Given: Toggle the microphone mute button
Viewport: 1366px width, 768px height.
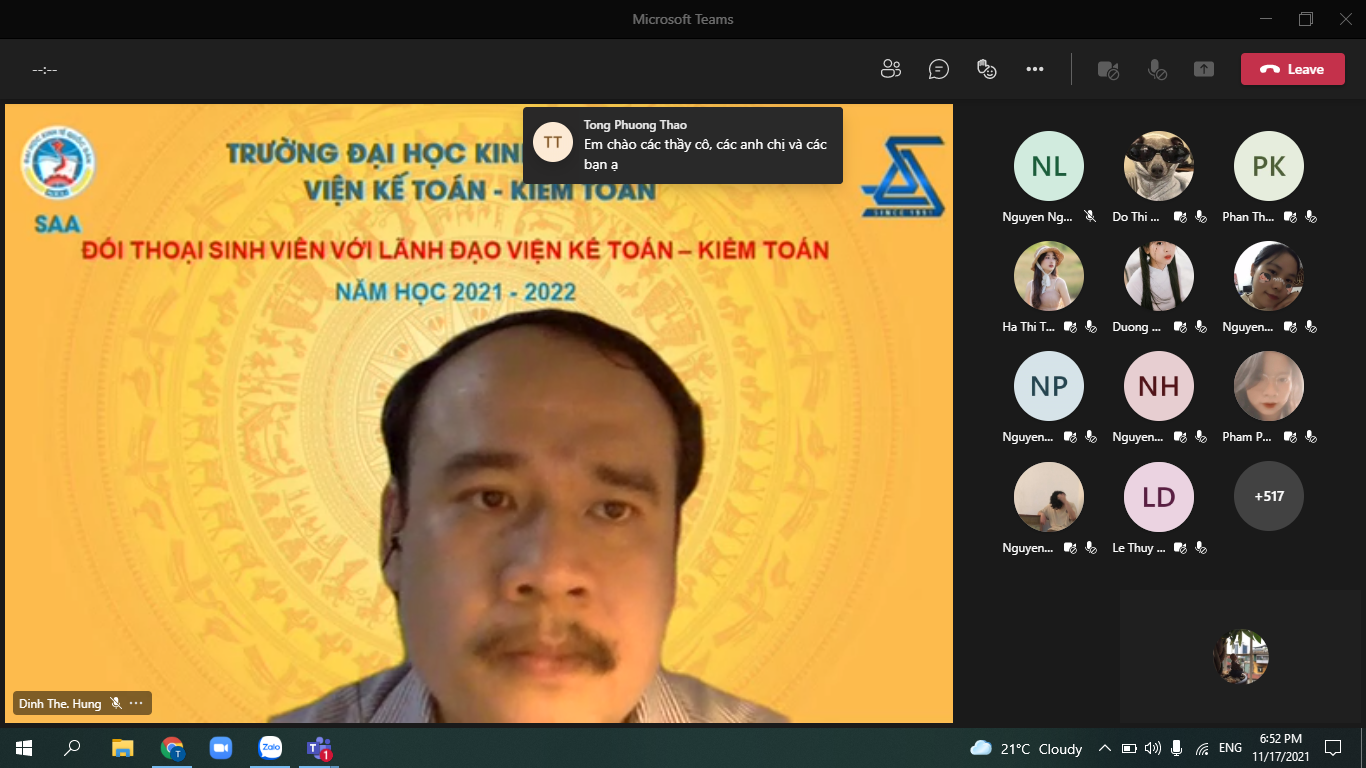Looking at the screenshot, I should point(1156,69).
